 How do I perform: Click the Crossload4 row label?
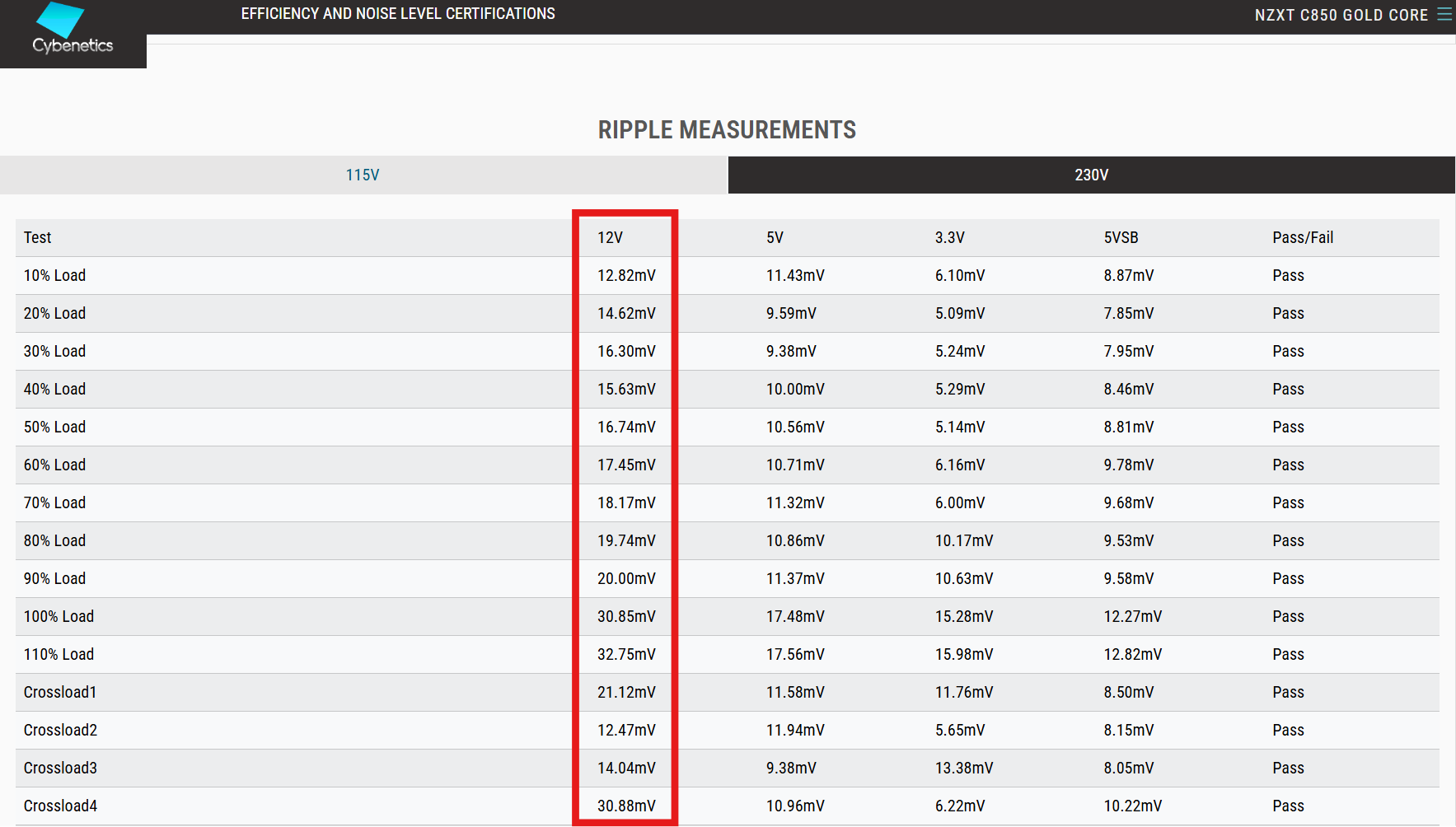[60, 806]
